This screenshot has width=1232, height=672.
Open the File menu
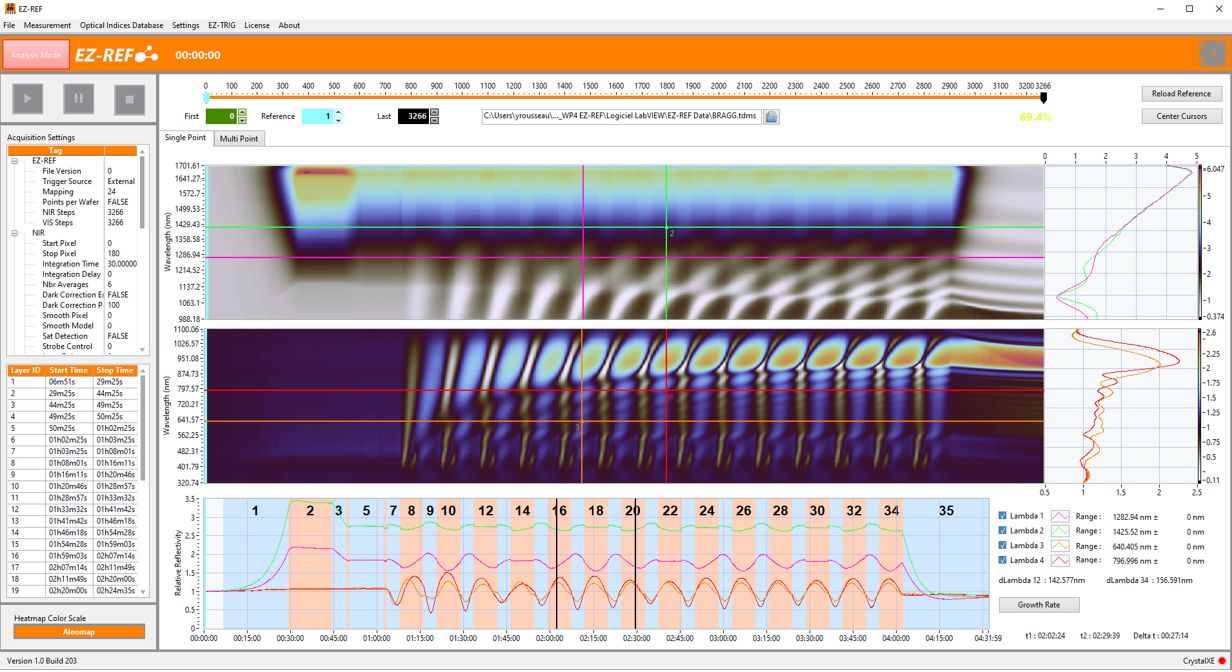tap(9, 25)
